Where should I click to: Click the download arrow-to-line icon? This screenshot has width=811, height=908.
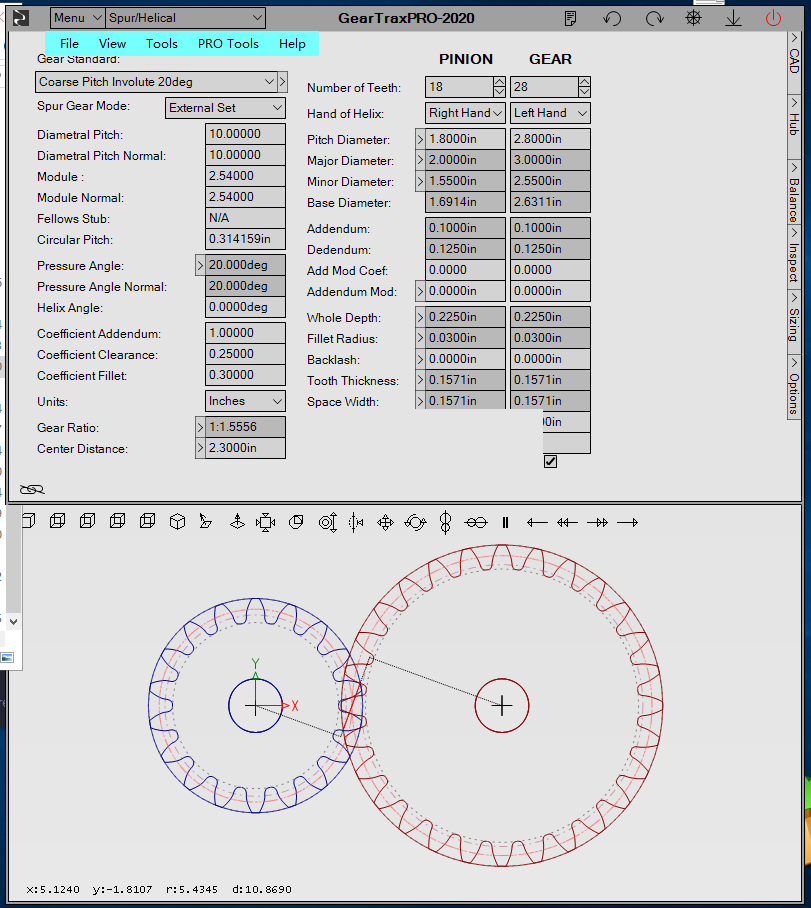coord(733,19)
